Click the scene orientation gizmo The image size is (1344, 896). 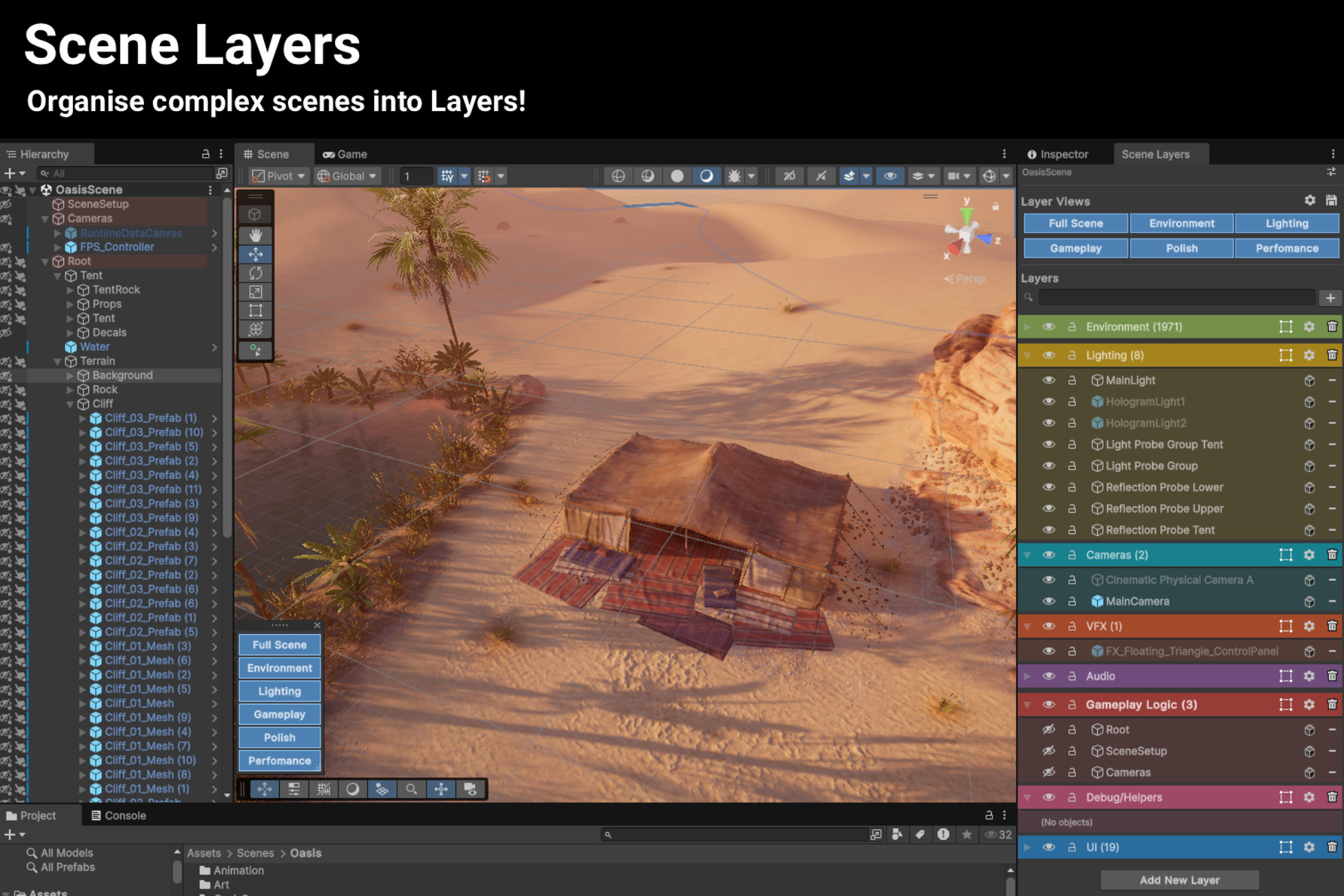tap(968, 234)
